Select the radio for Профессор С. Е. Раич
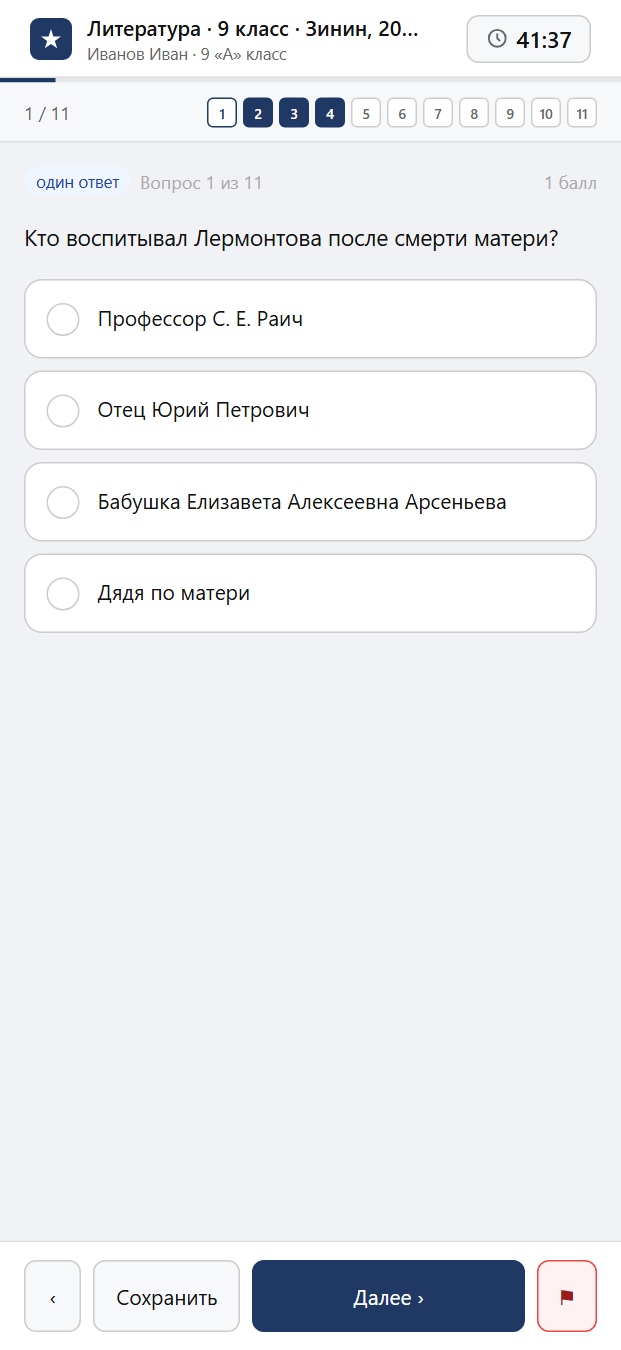The height and width of the screenshot is (1350, 621). coord(63,319)
